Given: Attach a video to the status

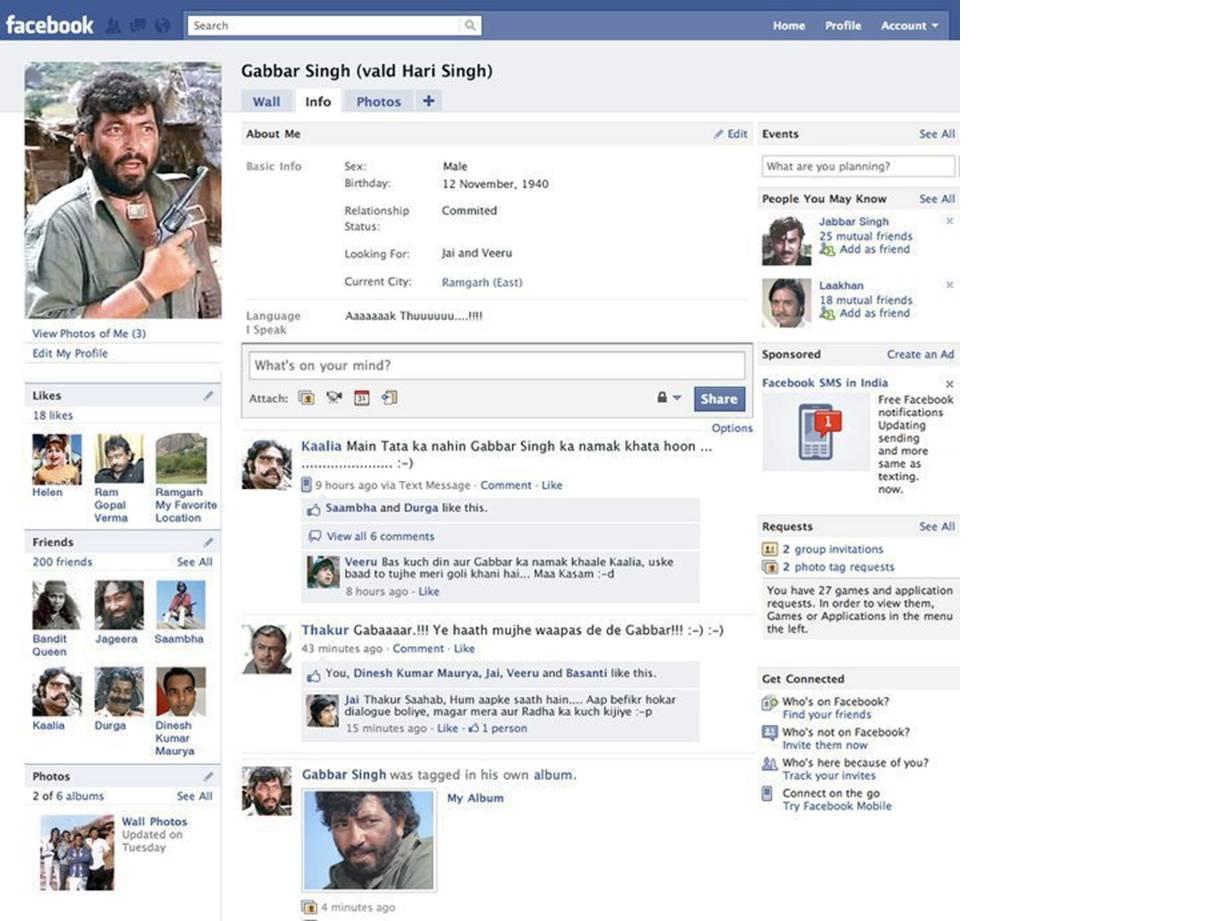Looking at the screenshot, I should click(334, 398).
